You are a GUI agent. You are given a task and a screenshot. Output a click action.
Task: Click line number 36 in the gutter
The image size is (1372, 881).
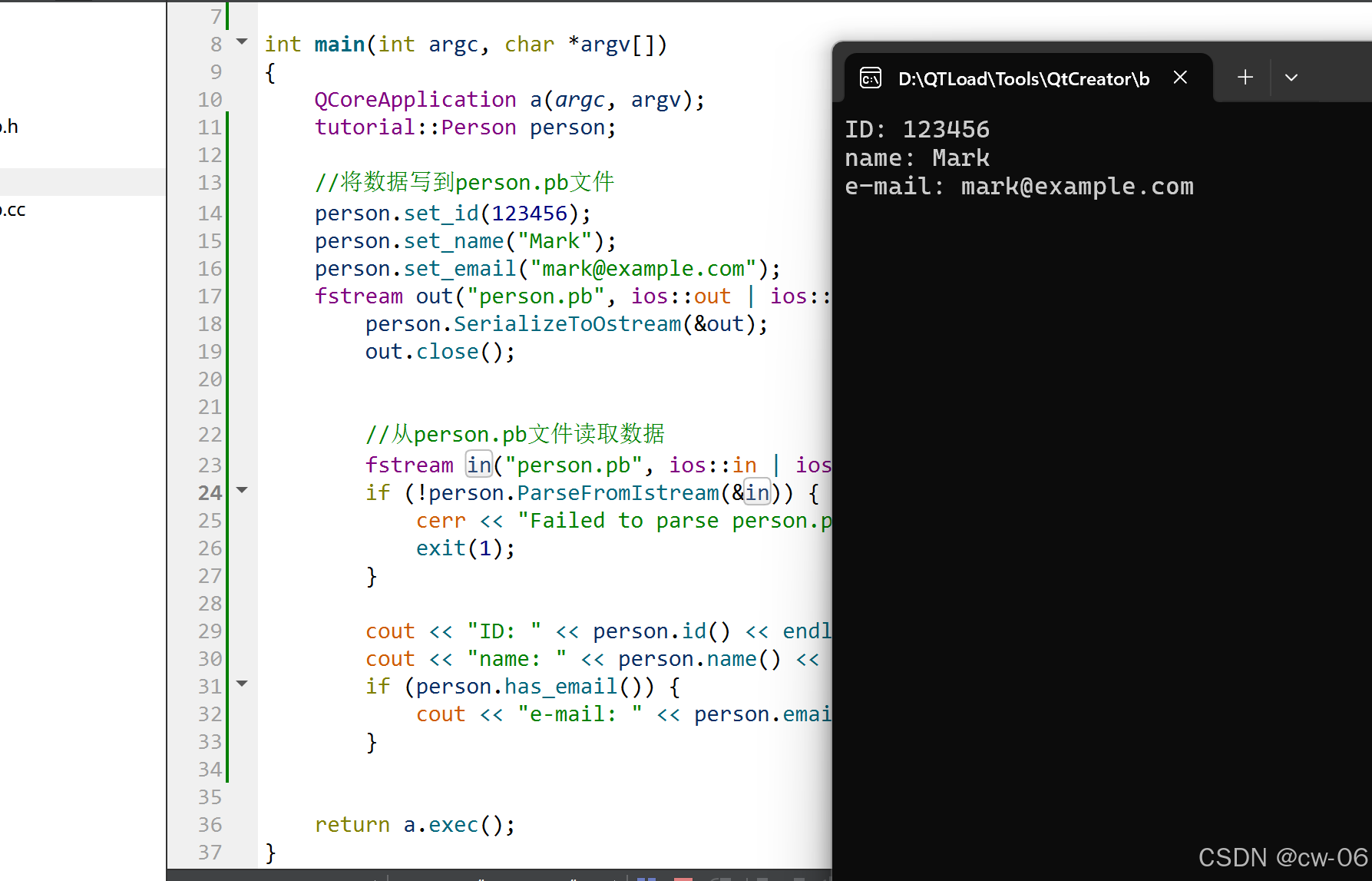point(210,825)
